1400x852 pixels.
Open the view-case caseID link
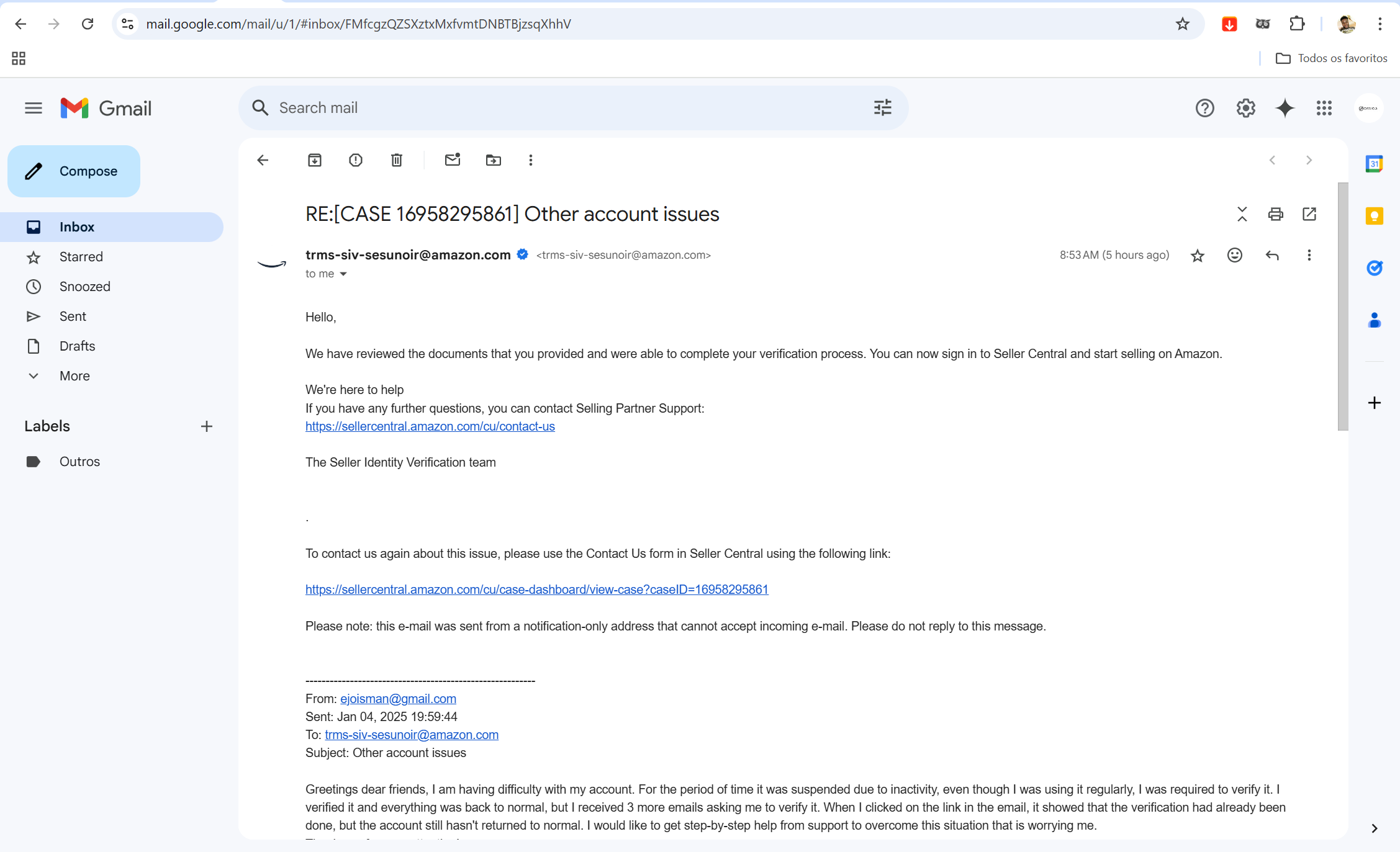point(537,590)
